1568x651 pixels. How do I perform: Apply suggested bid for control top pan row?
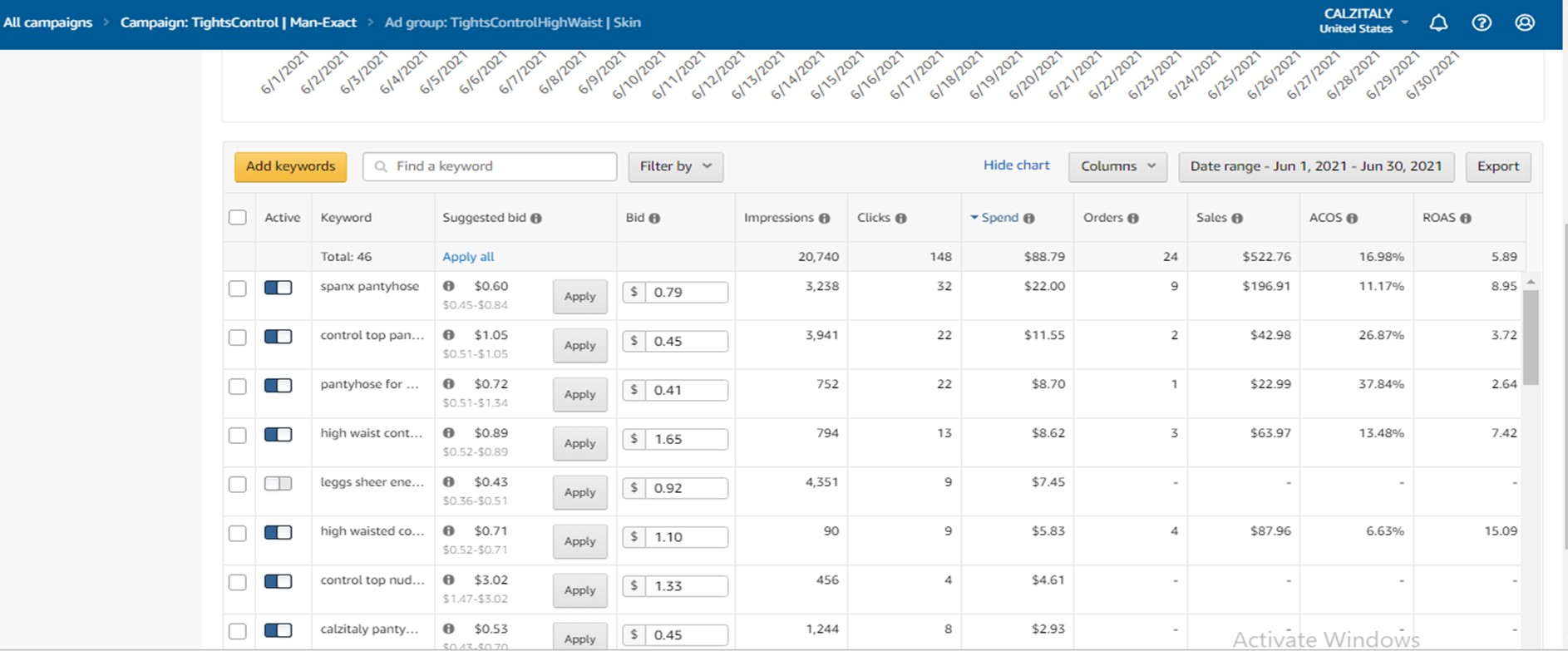[580, 345]
